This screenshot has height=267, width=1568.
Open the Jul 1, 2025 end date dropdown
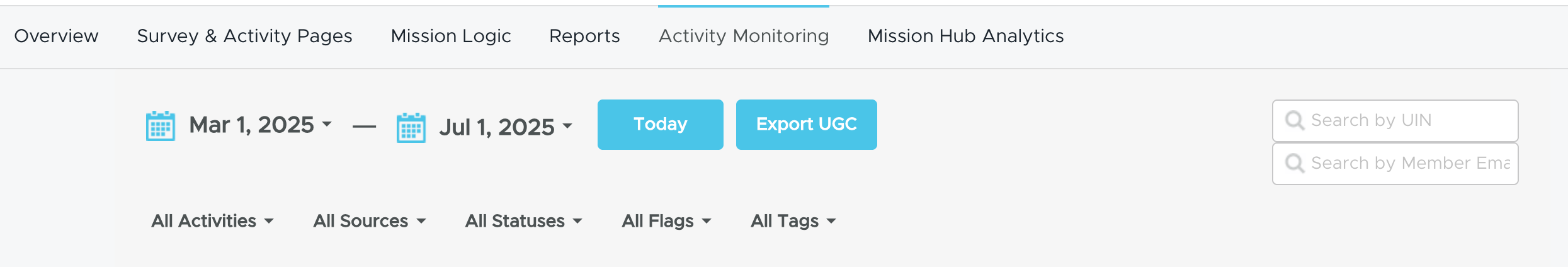[x=506, y=127]
